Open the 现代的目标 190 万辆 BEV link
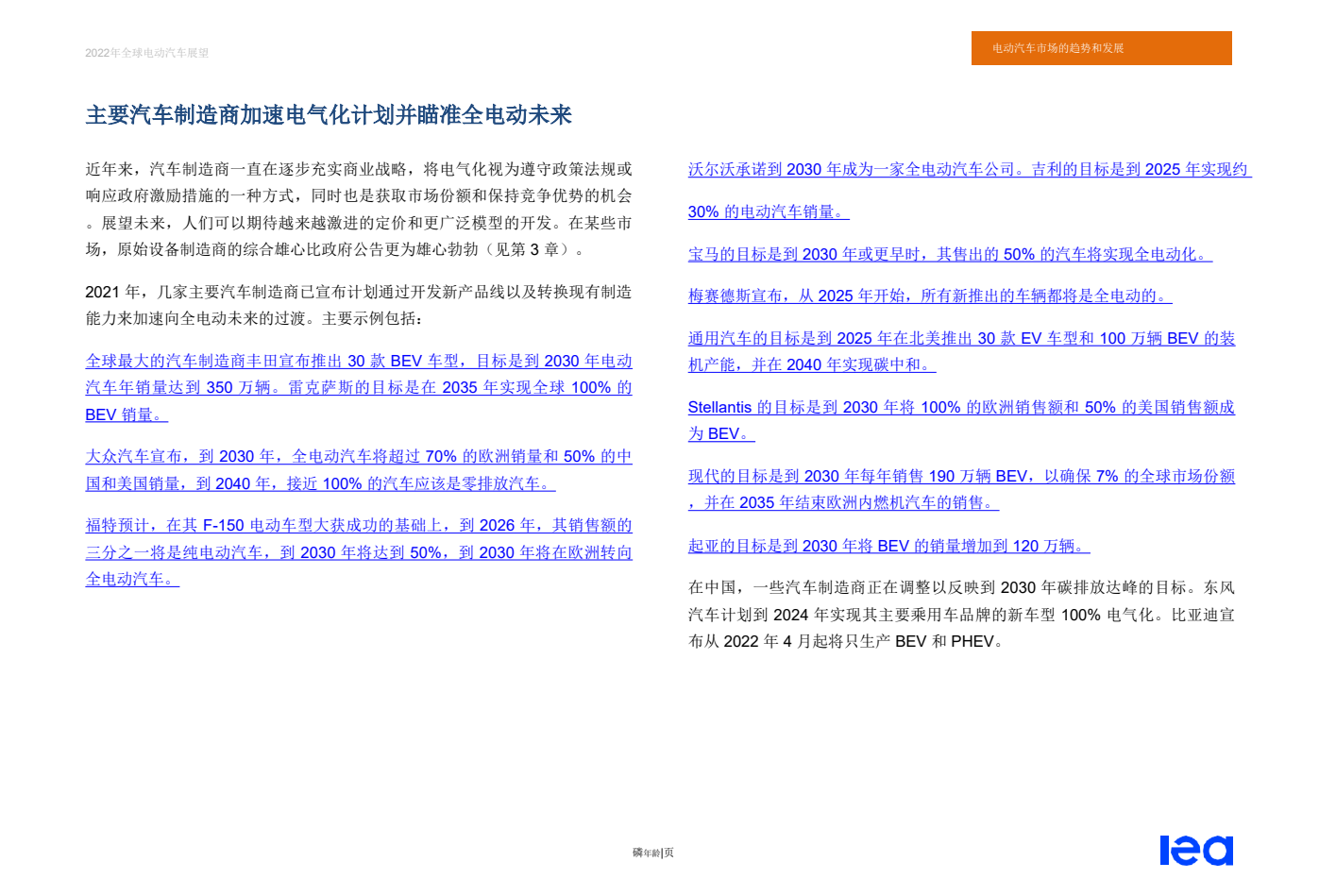 click(960, 477)
